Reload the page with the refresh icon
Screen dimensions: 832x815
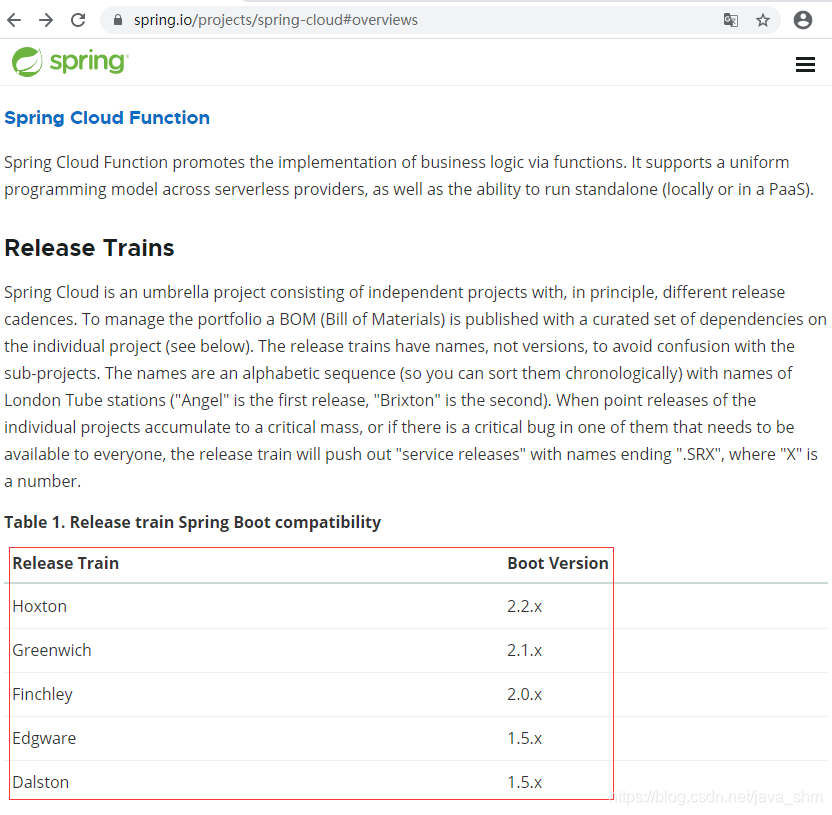pyautogui.click(x=78, y=20)
